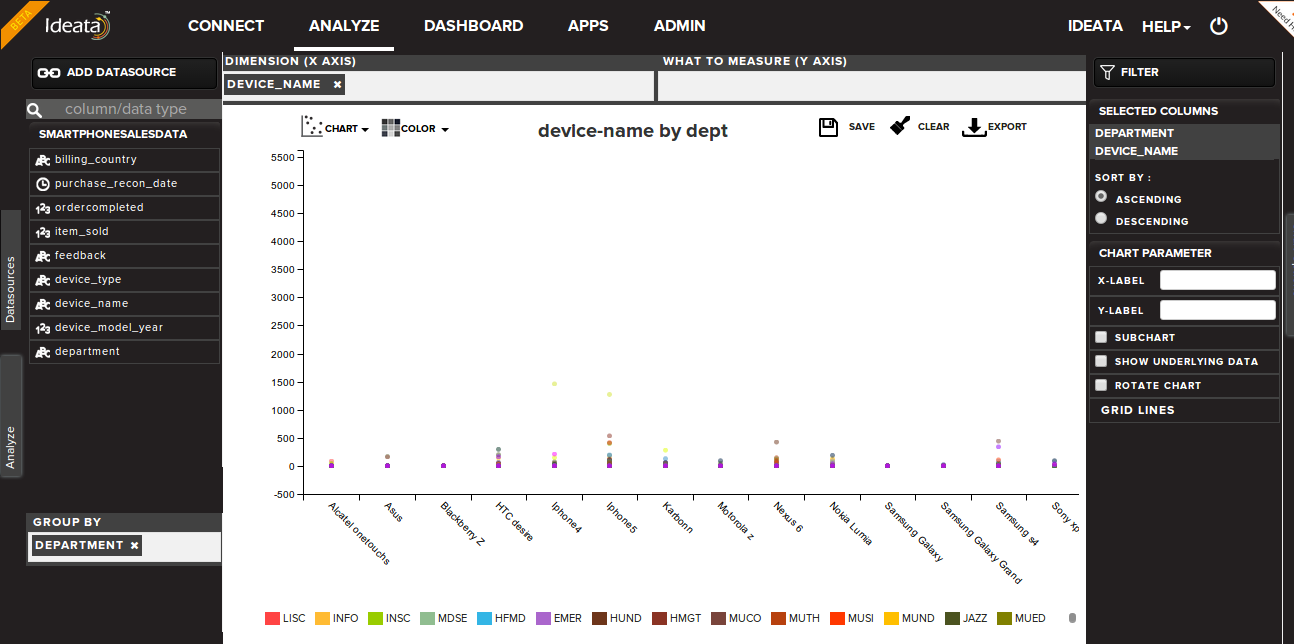Select the billing_country column
The width and height of the screenshot is (1294, 644).
124,160
